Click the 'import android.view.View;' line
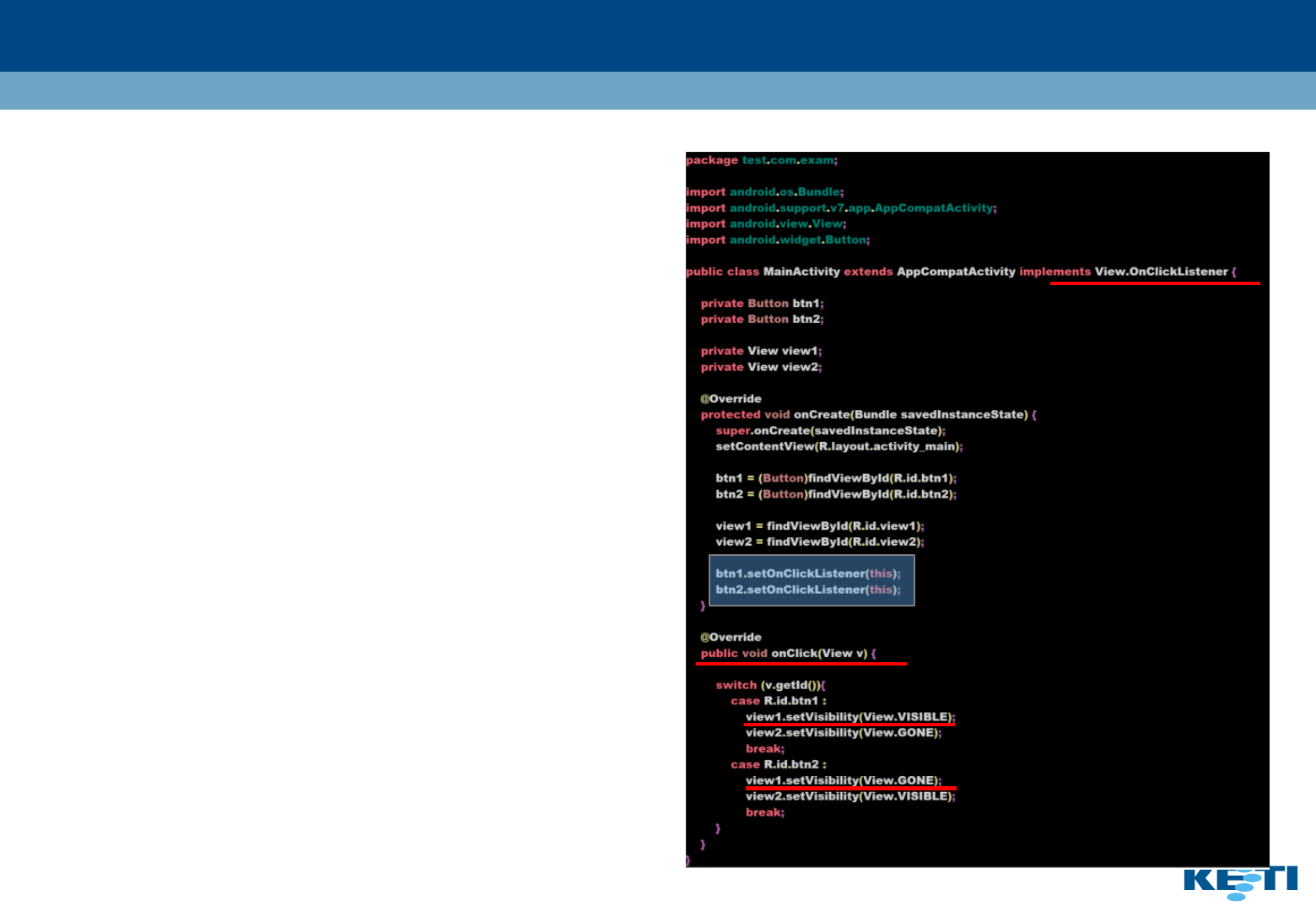Image resolution: width=1316 pixels, height=911 pixels. 766,224
